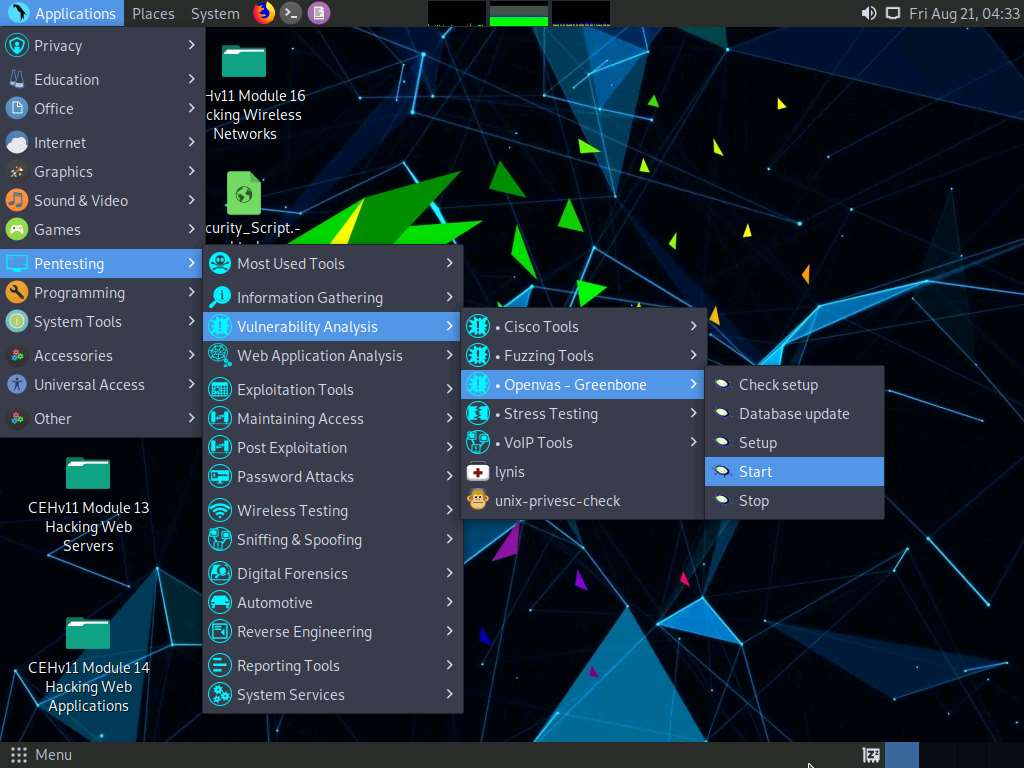Expand the Stress Testing submenu arrow
1024x768 pixels.
(694, 413)
